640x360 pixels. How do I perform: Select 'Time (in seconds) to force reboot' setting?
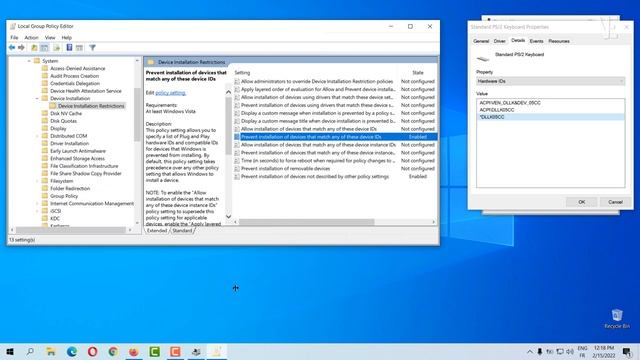[335, 161]
